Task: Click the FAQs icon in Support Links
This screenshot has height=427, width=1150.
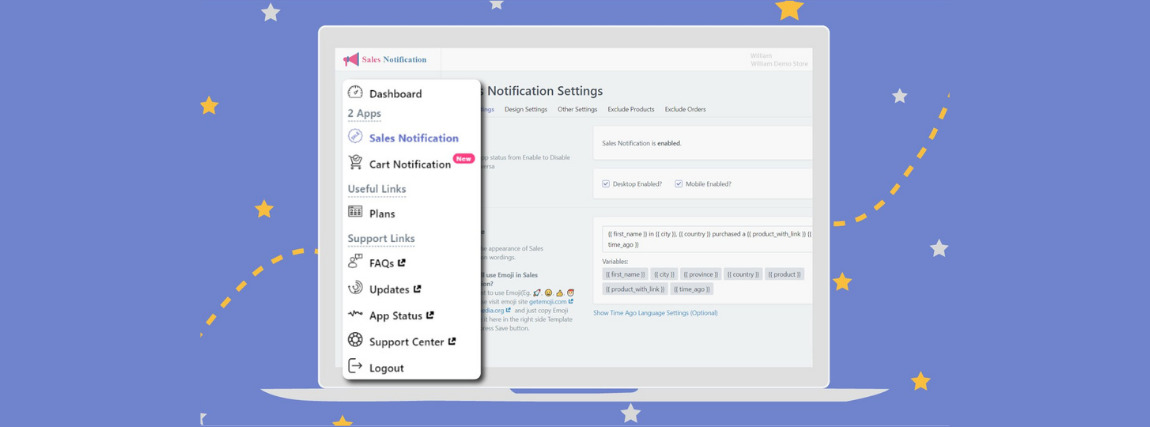Action: pos(355,262)
